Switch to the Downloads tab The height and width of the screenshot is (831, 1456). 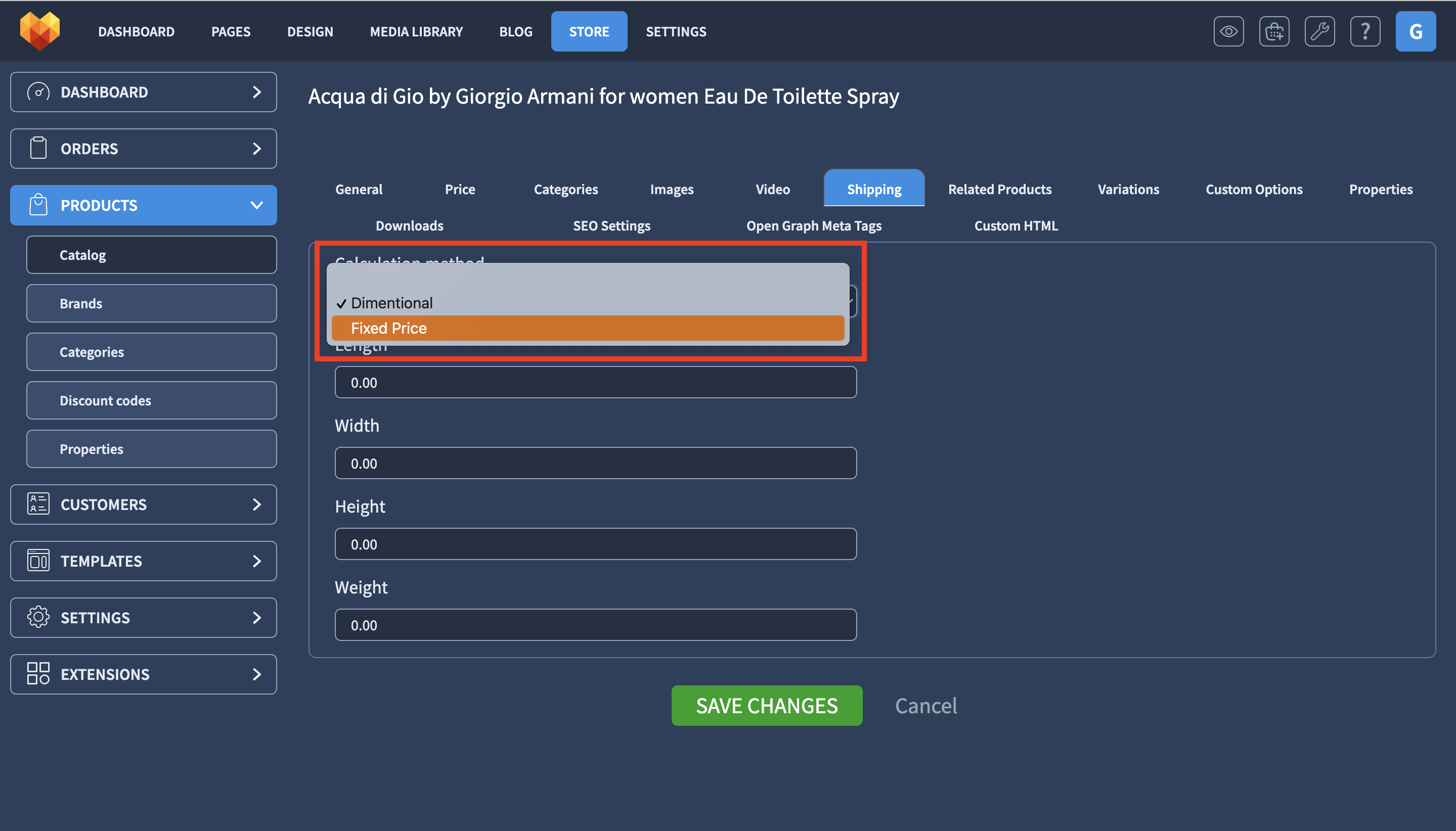(x=410, y=225)
